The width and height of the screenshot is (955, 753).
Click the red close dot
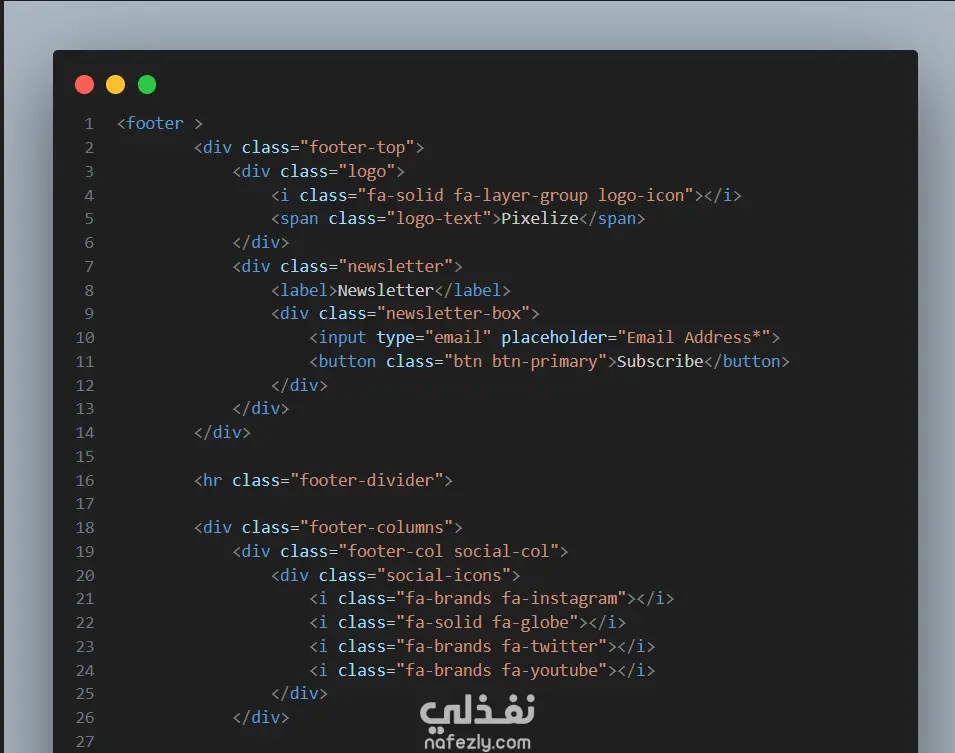(85, 85)
